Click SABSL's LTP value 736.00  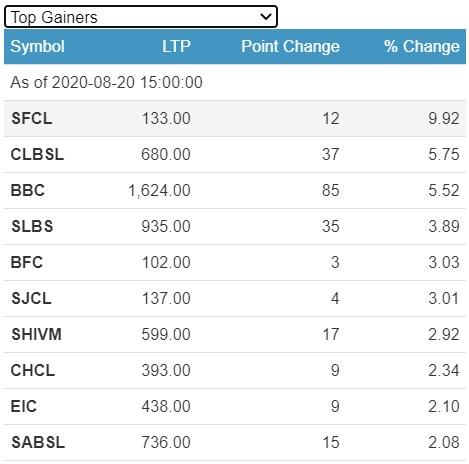click(166, 442)
